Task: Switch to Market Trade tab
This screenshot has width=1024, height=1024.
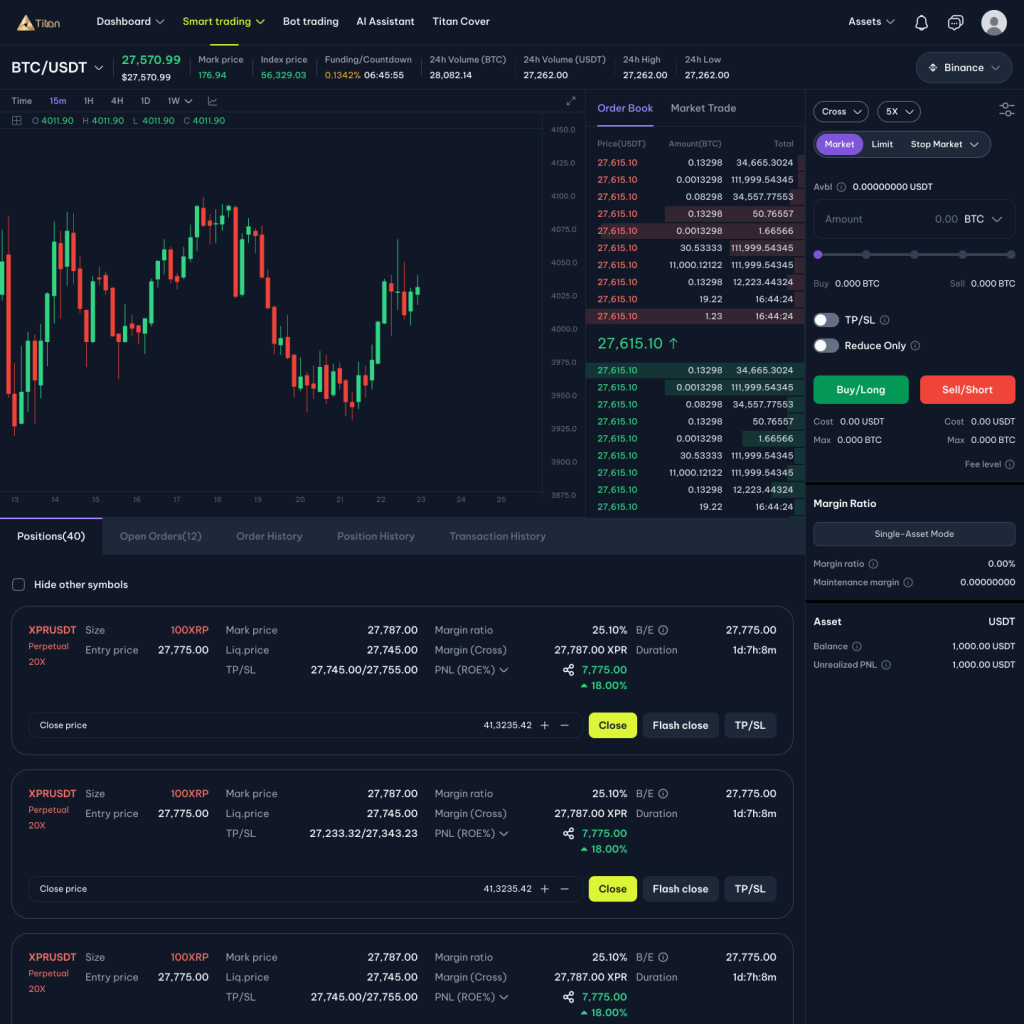Action: 703,108
